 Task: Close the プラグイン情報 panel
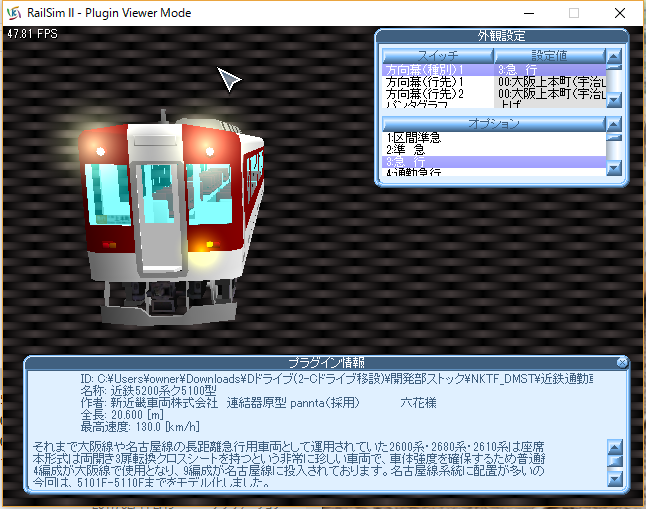(x=622, y=362)
